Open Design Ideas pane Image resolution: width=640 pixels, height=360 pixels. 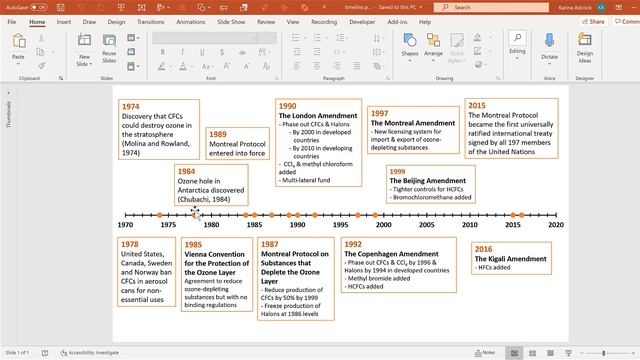(x=584, y=48)
